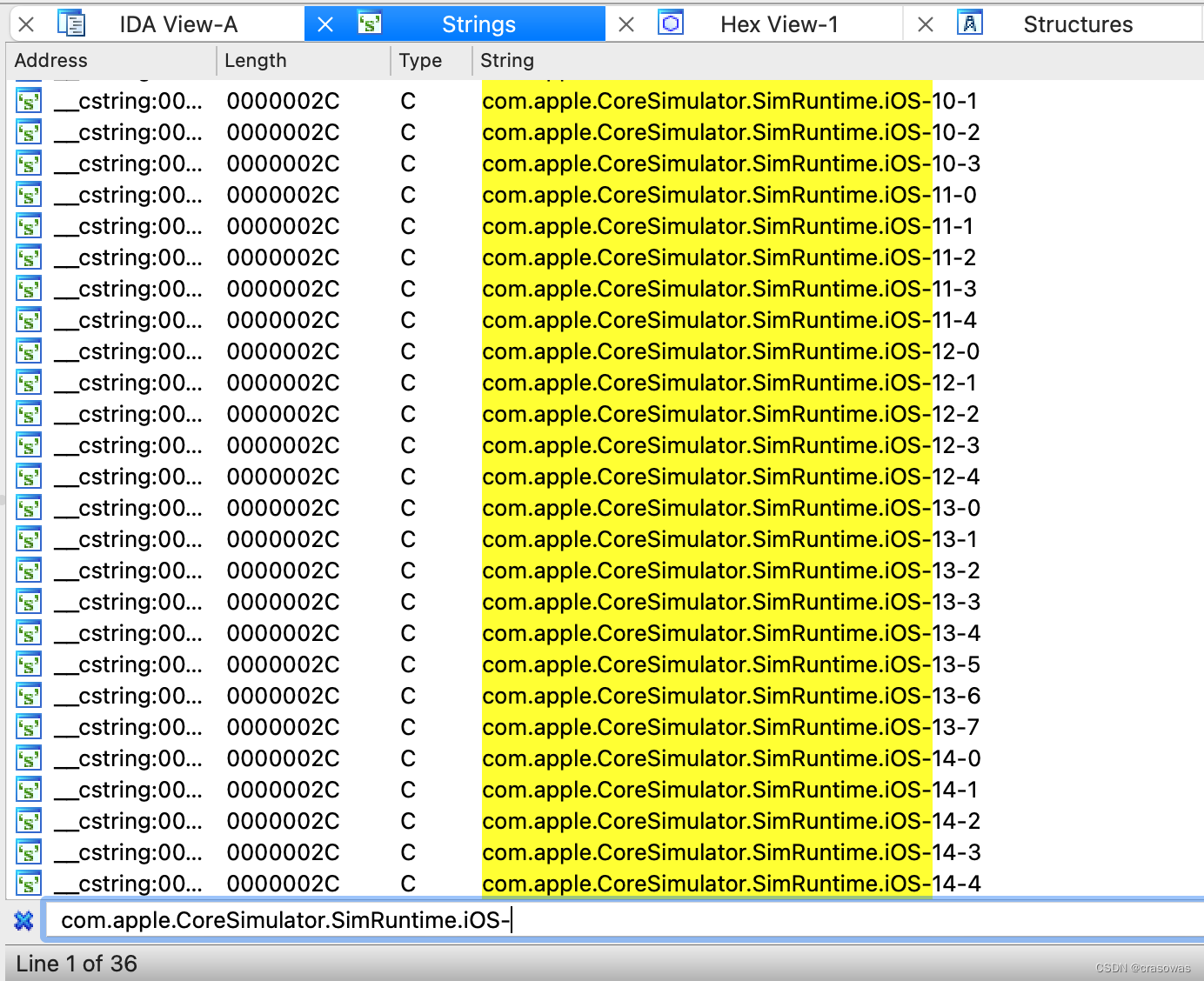Select string com.apple.CoreSimulator.SimRuntime.iOS-14-0
Image resolution: width=1204 pixels, height=981 pixels.
point(731,758)
